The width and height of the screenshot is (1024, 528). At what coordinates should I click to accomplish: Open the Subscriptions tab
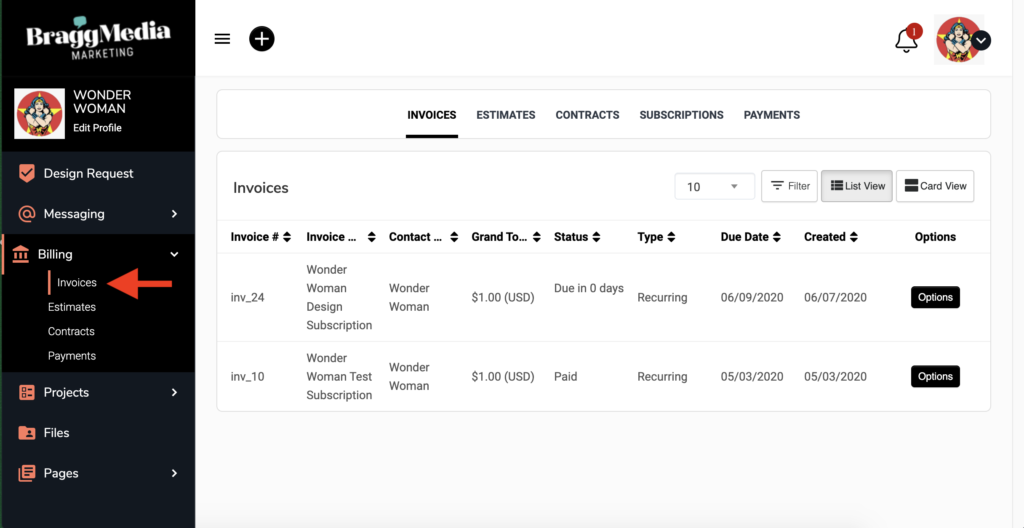pyautogui.click(x=681, y=115)
